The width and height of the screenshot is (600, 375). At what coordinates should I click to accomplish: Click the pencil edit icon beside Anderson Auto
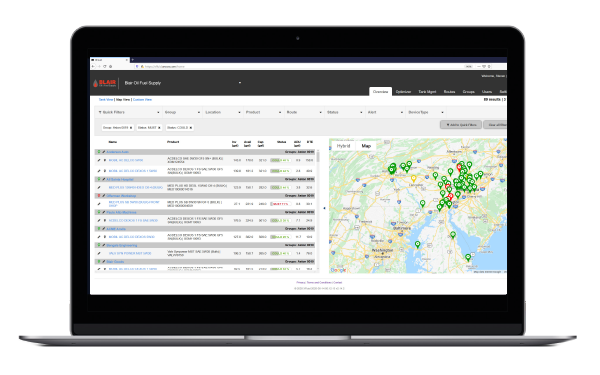pyautogui.click(x=103, y=152)
